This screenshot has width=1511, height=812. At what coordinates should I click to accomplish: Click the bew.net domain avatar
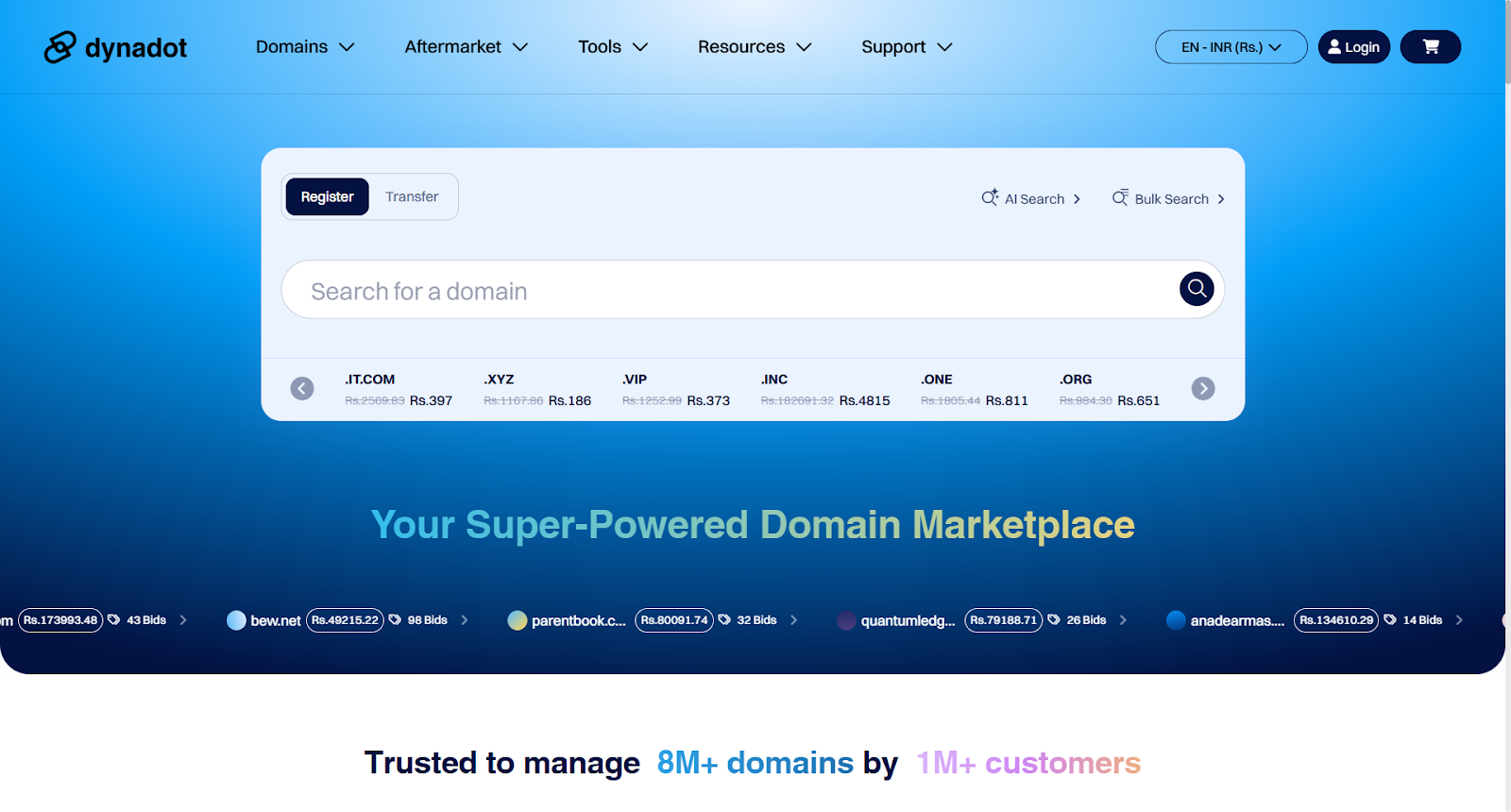tap(236, 620)
